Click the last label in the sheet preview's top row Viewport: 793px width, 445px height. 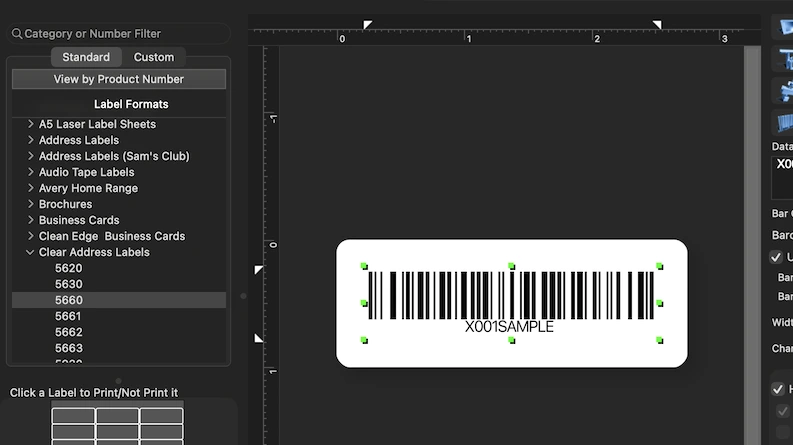coord(161,416)
